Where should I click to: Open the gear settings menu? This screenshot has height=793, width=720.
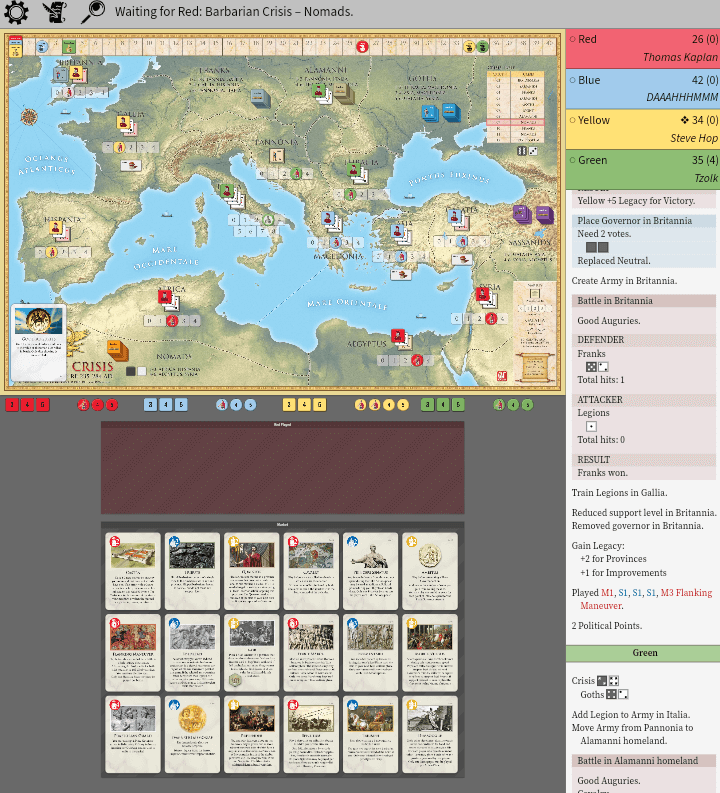(x=16, y=13)
